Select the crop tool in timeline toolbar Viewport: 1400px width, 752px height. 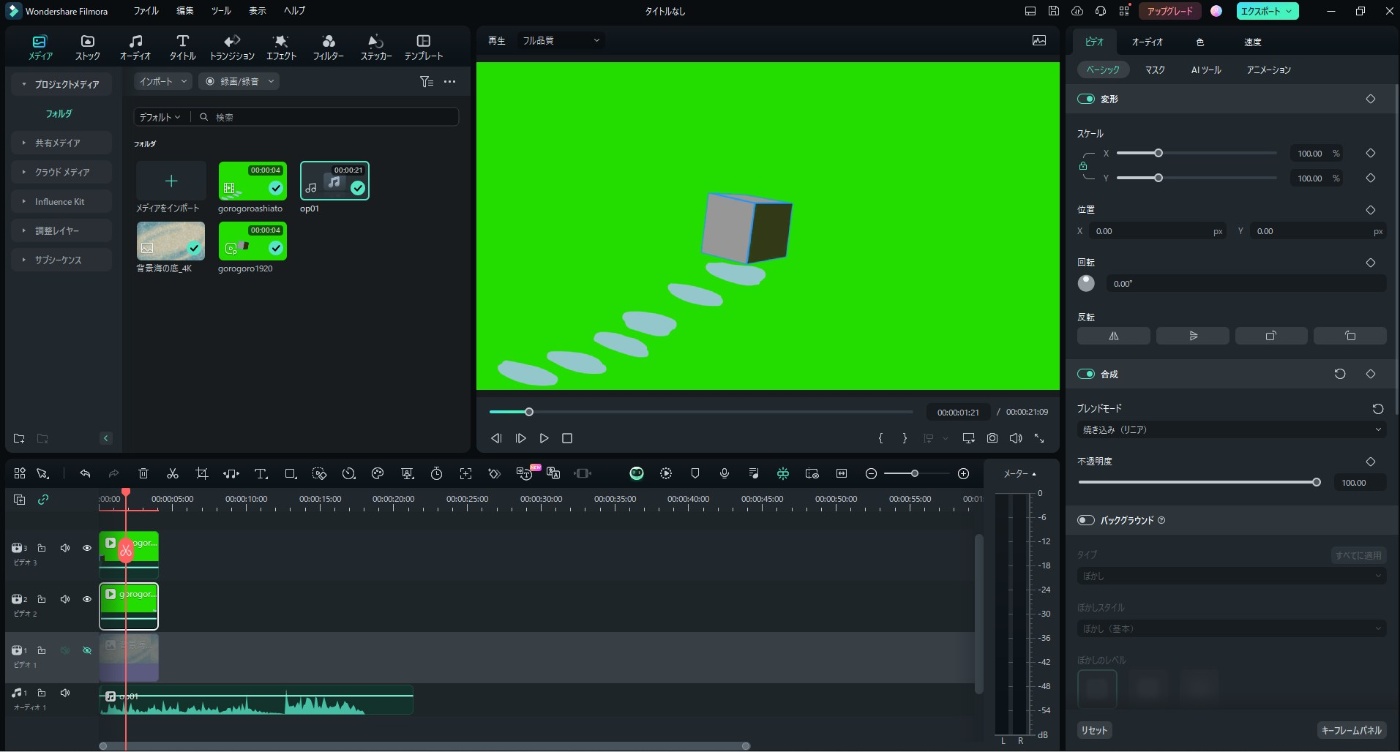coord(202,474)
